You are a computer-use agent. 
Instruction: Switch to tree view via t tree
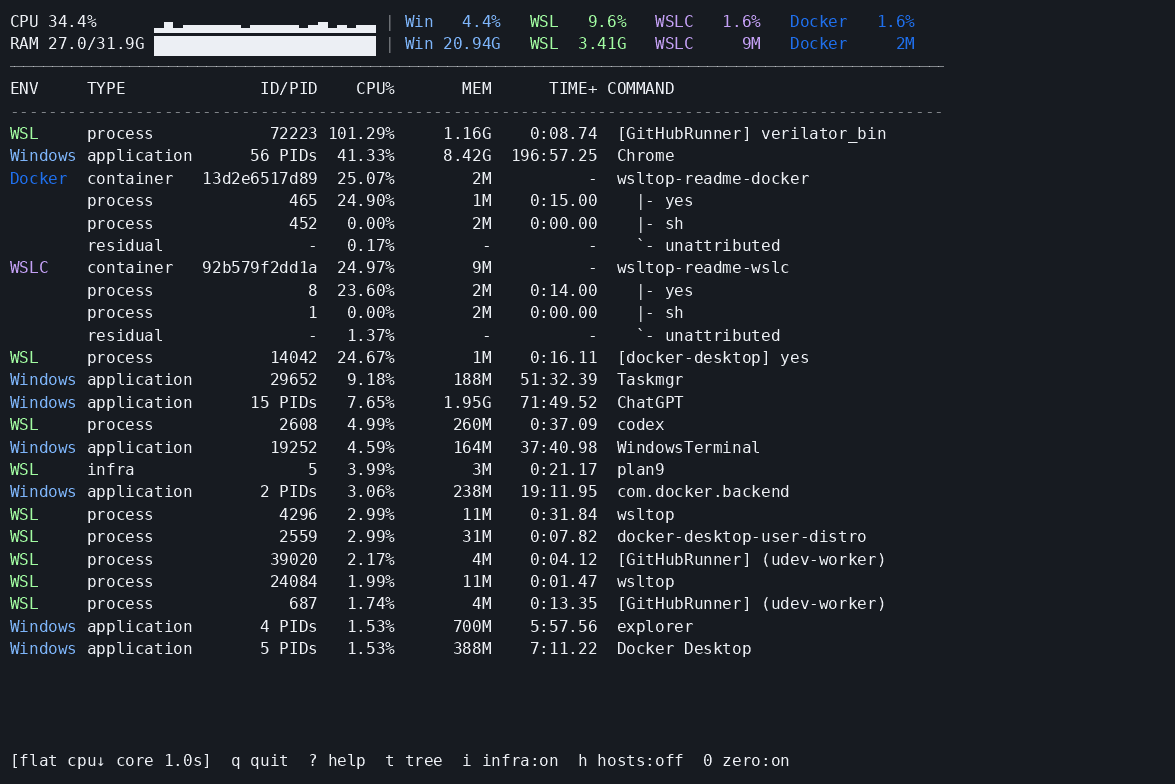(414, 761)
